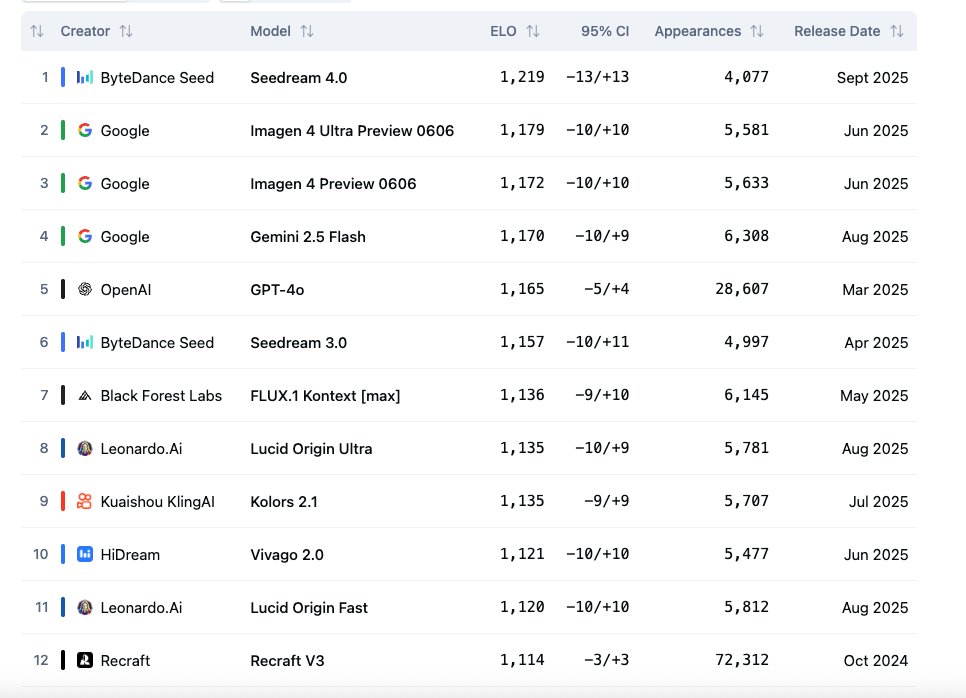
Task: Click the Kuaishou KlingAI logo icon
Action: pyautogui.click(x=85, y=501)
